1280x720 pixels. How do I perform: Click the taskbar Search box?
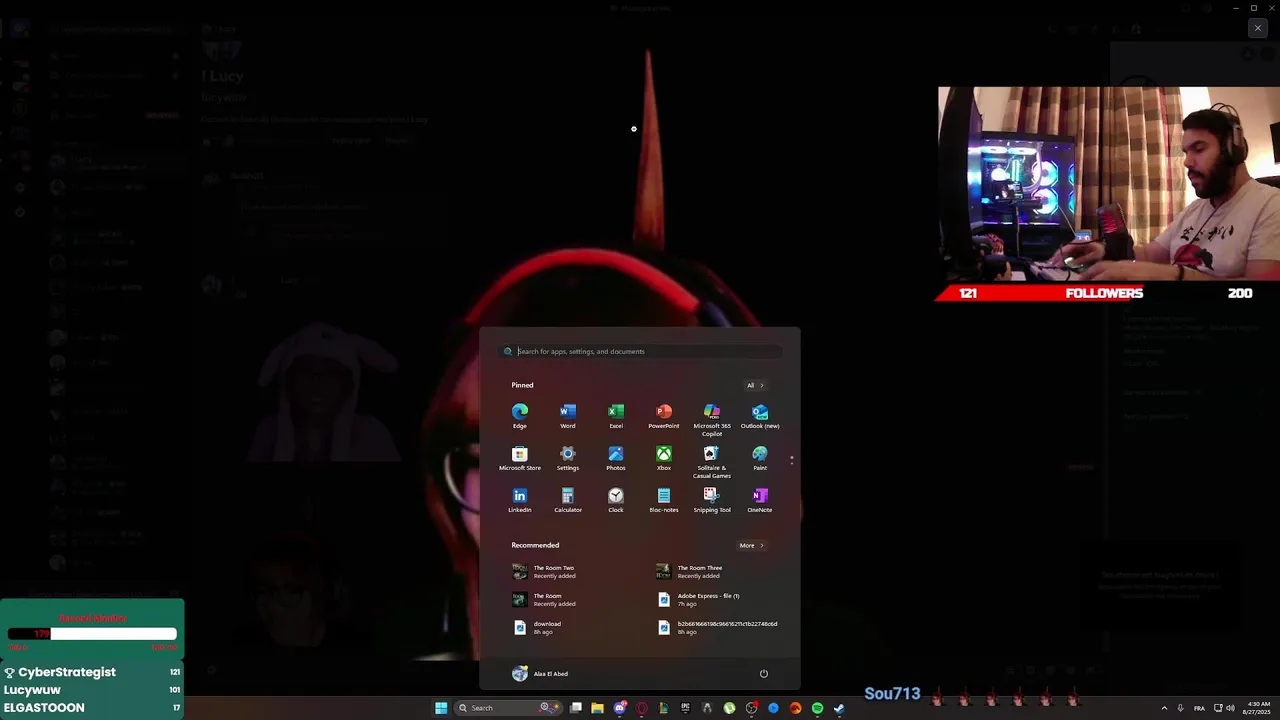click(509, 708)
